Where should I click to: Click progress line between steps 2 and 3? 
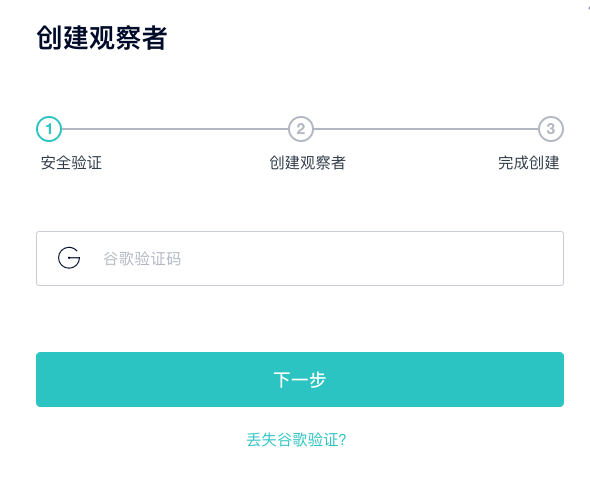(x=426, y=129)
